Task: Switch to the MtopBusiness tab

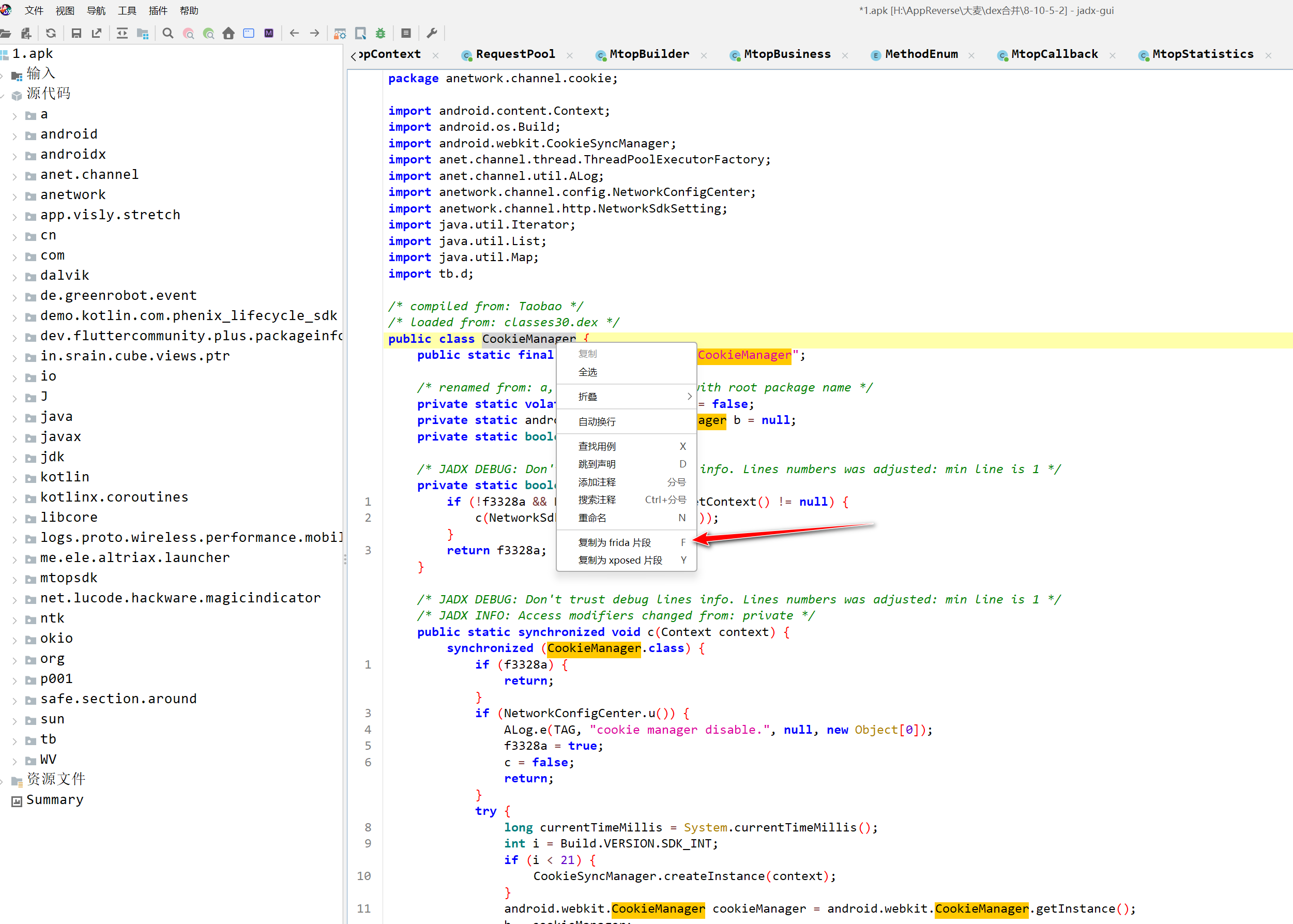Action: coord(786,55)
